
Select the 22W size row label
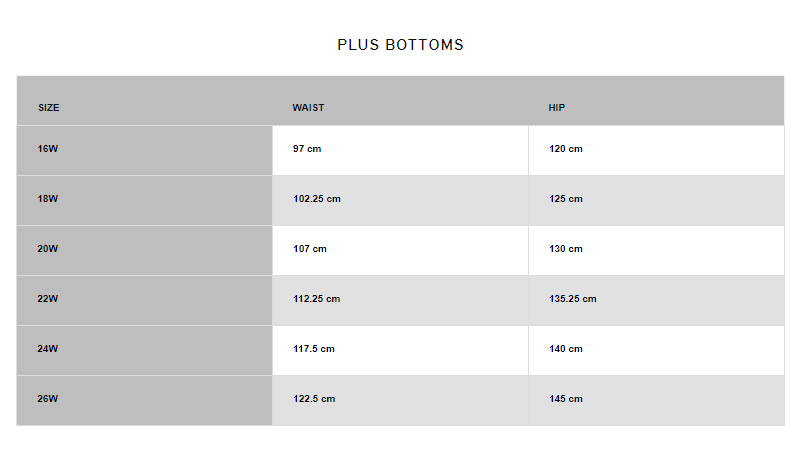[x=48, y=299]
